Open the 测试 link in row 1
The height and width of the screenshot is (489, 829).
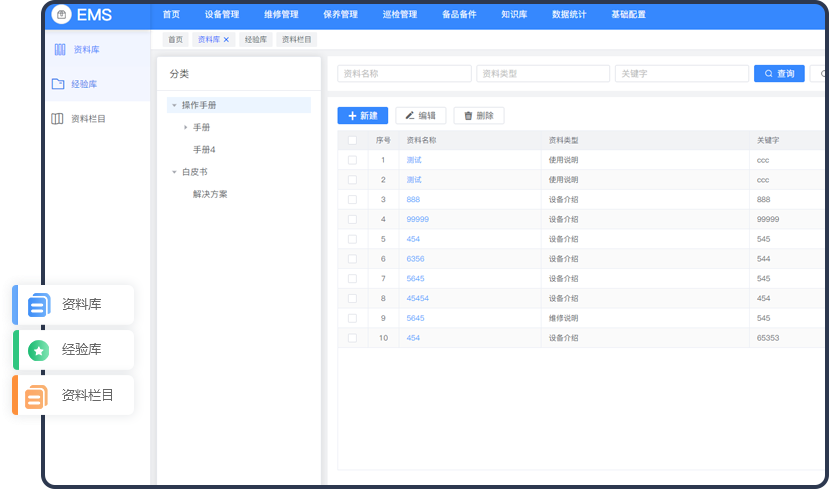(x=414, y=160)
